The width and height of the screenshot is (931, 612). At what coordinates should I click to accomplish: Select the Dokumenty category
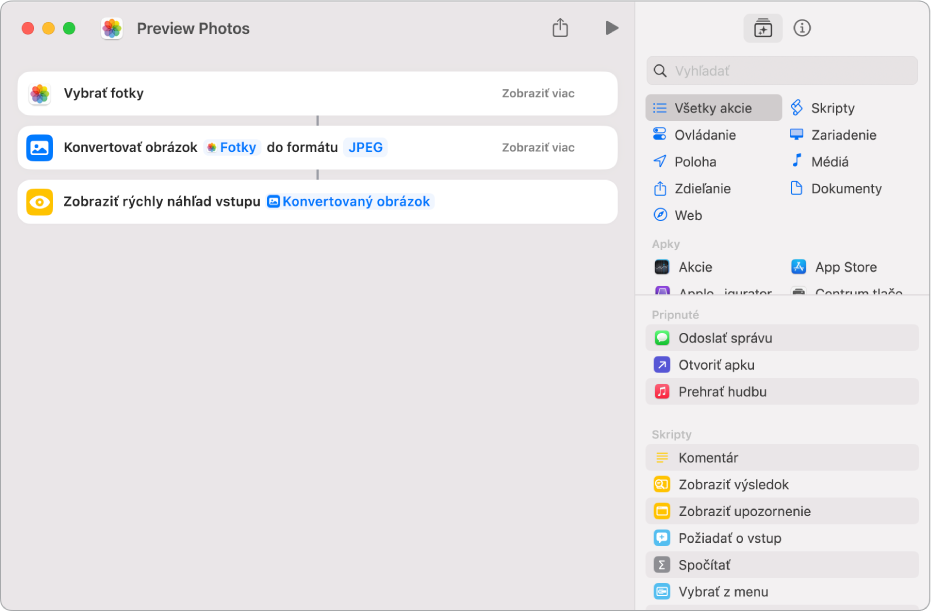pos(835,189)
